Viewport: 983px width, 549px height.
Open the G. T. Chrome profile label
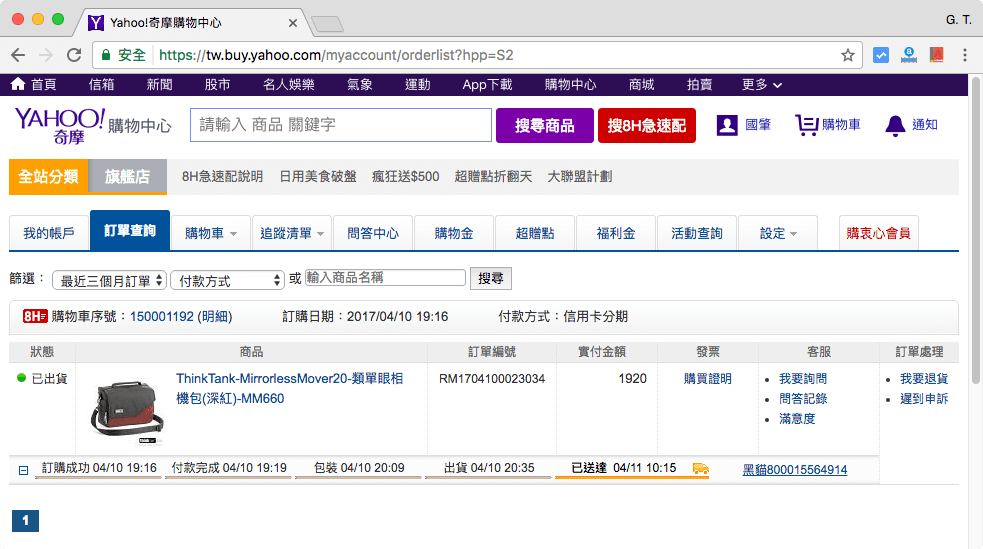(x=959, y=20)
